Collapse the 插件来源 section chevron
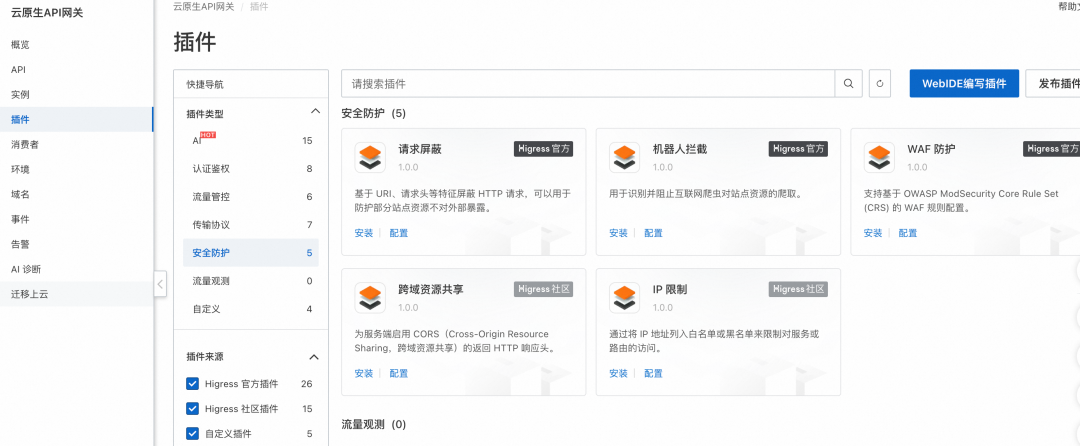The image size is (1080, 446). pos(314,357)
